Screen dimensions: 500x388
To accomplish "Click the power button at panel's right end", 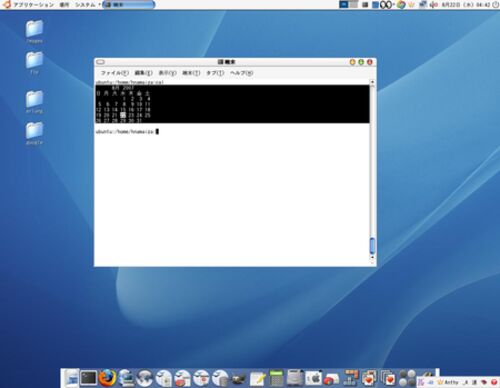I will coord(496,5).
